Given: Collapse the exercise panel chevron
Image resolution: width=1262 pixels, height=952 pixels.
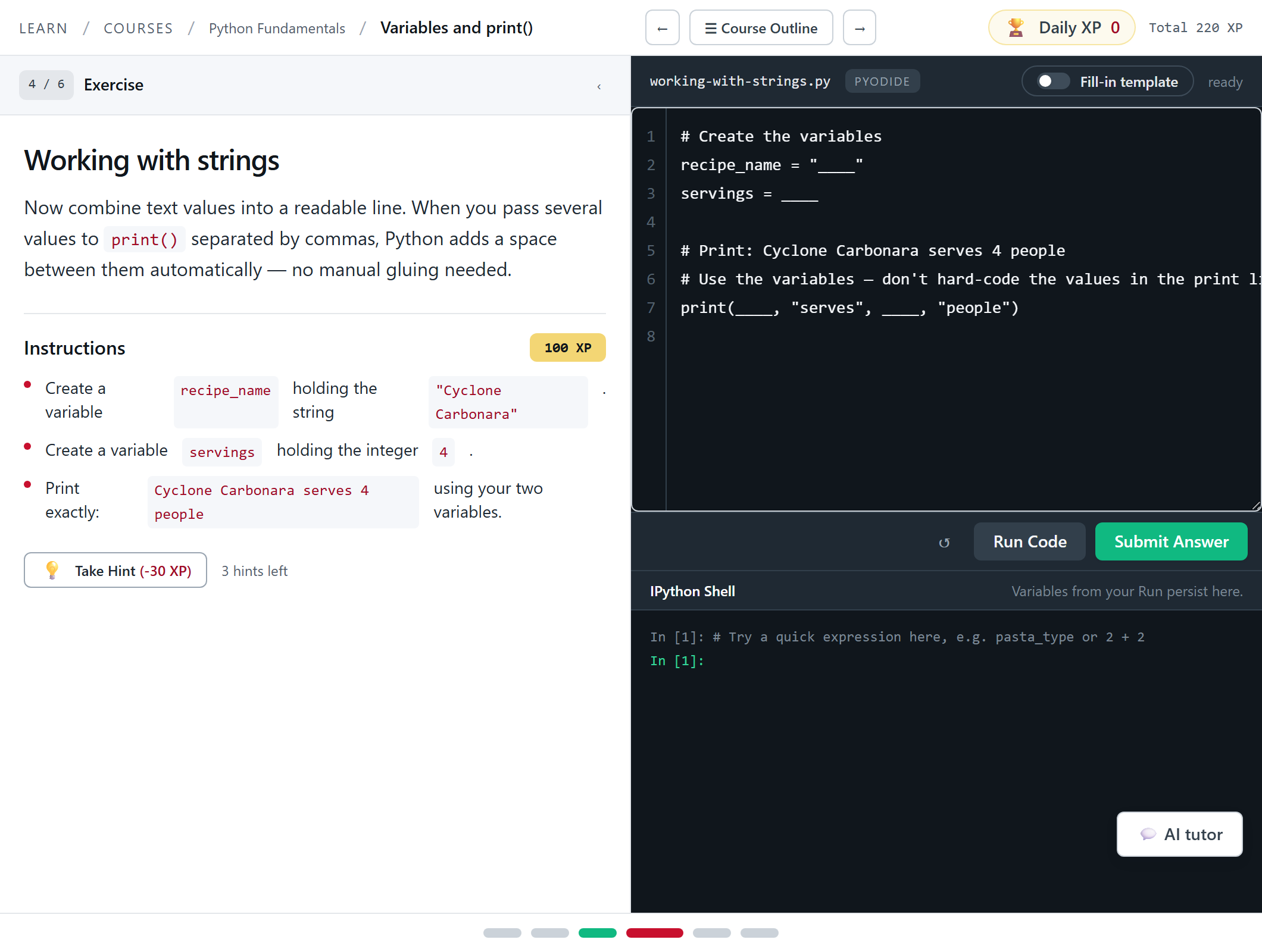Looking at the screenshot, I should pos(599,86).
